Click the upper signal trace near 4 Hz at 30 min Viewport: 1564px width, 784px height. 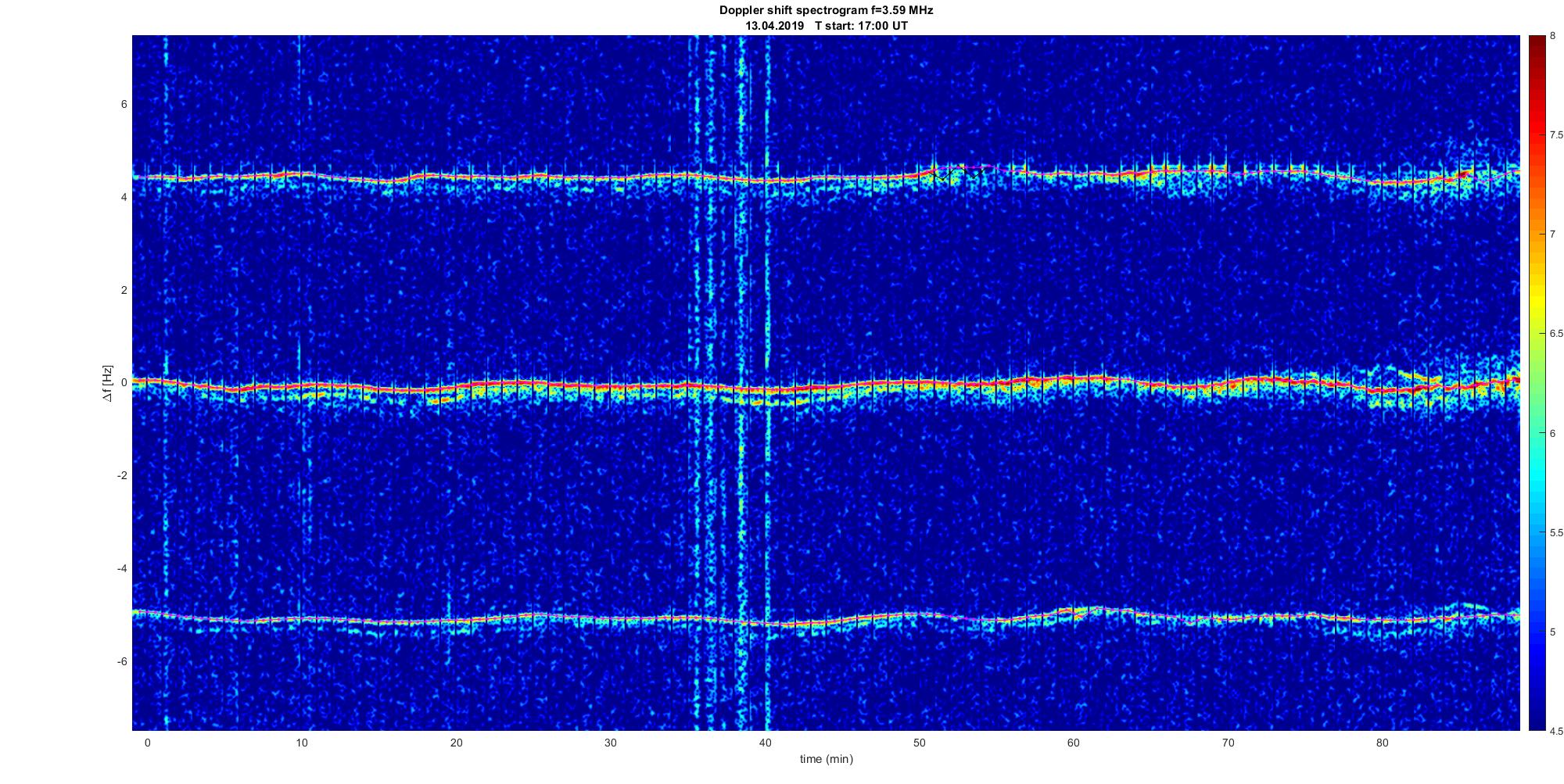click(x=611, y=178)
